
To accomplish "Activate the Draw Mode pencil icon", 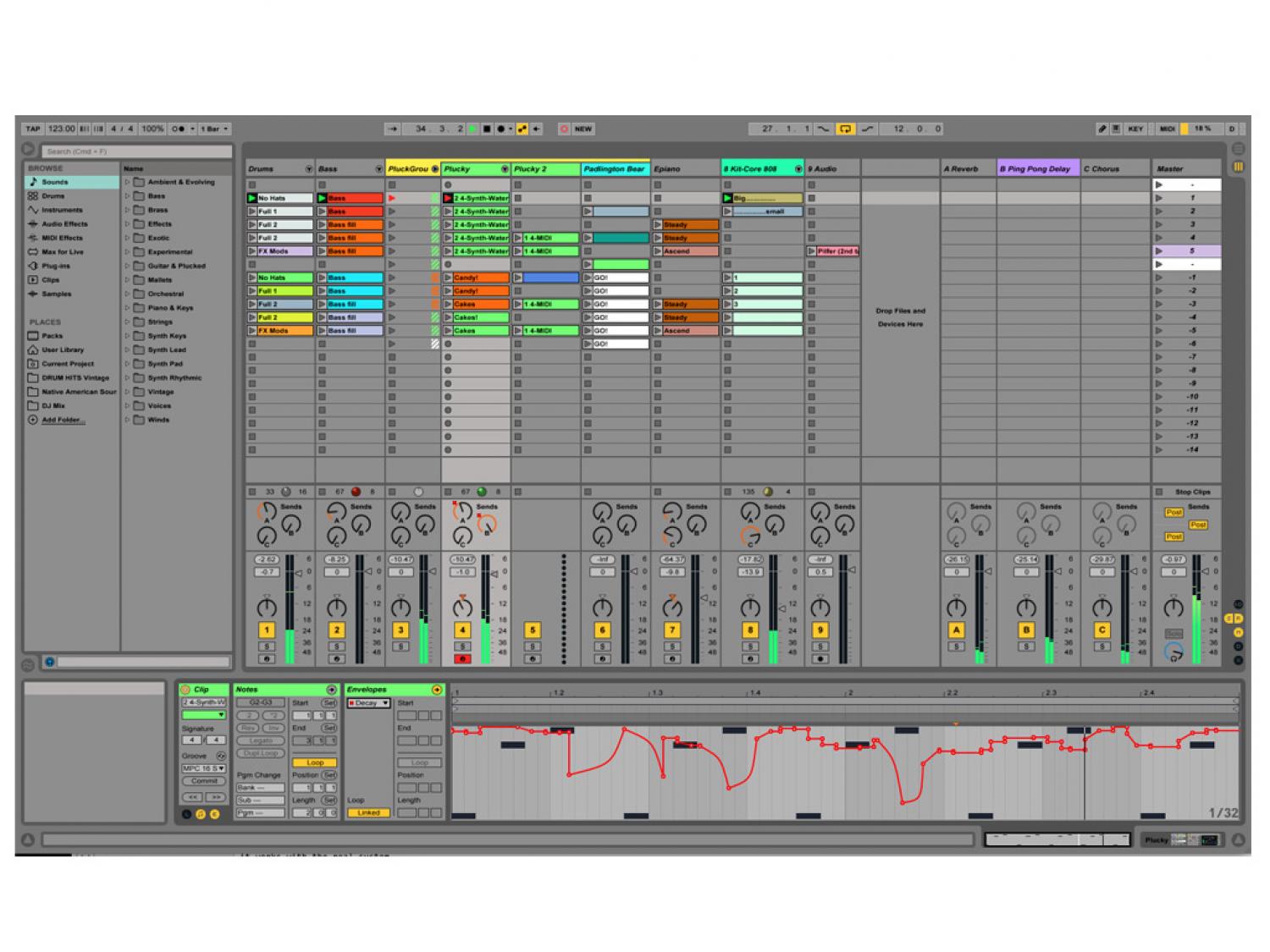I will [x=1102, y=129].
